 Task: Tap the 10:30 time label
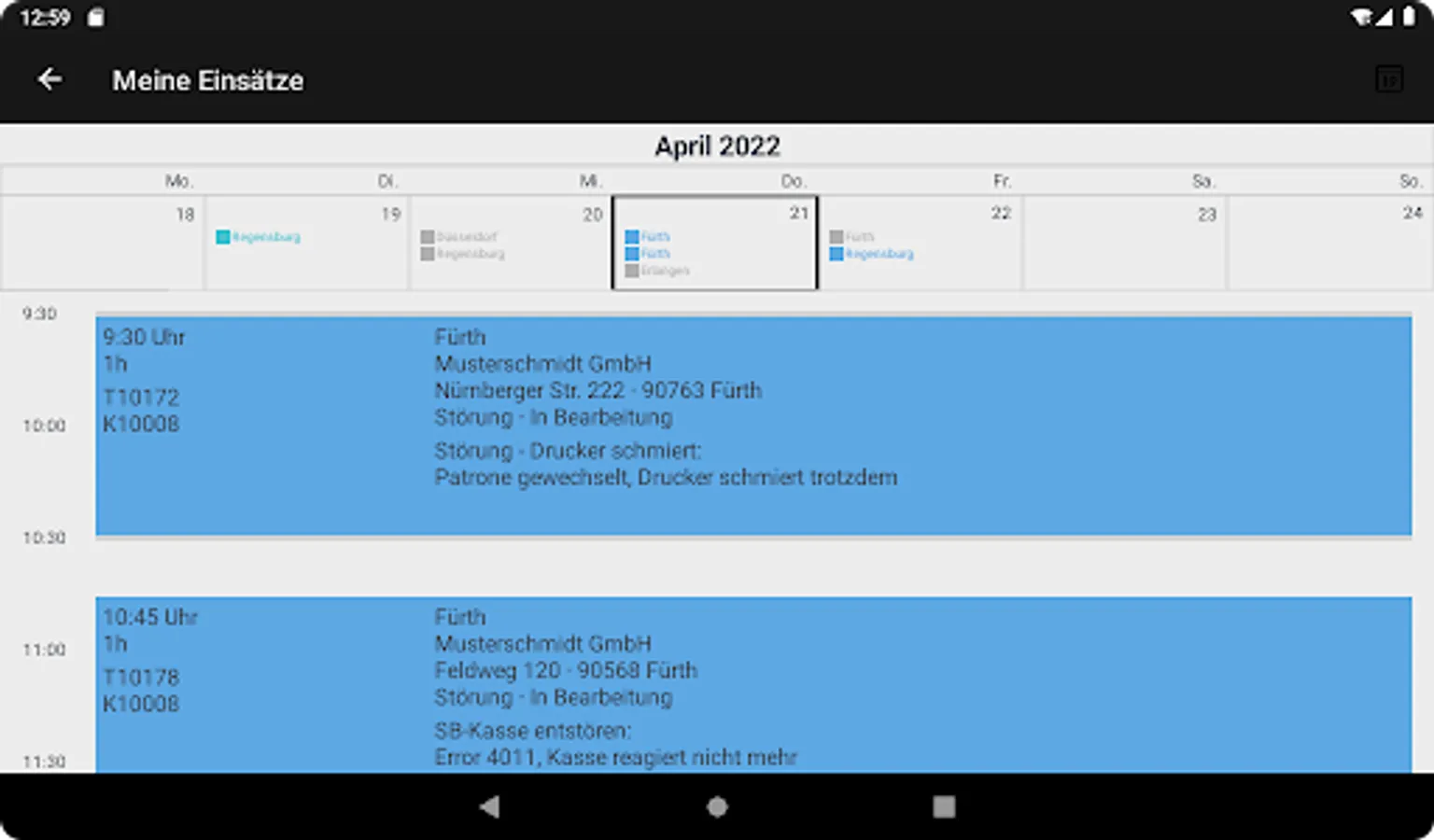click(44, 538)
